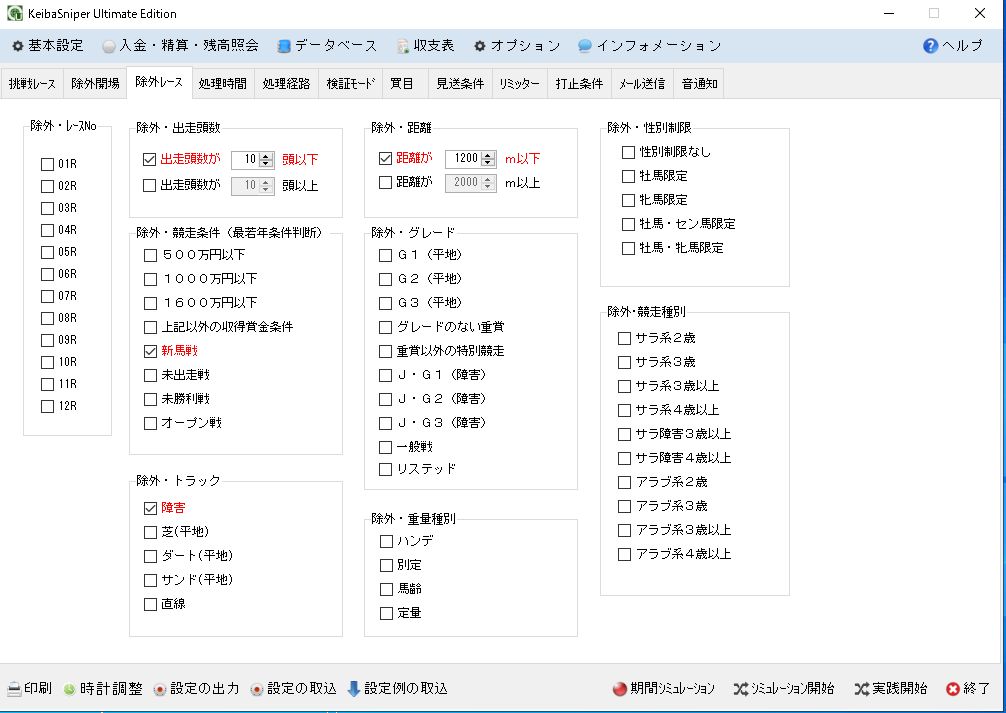Click the red X icon beside 終了
The width and height of the screenshot is (1006, 713).
click(953, 689)
